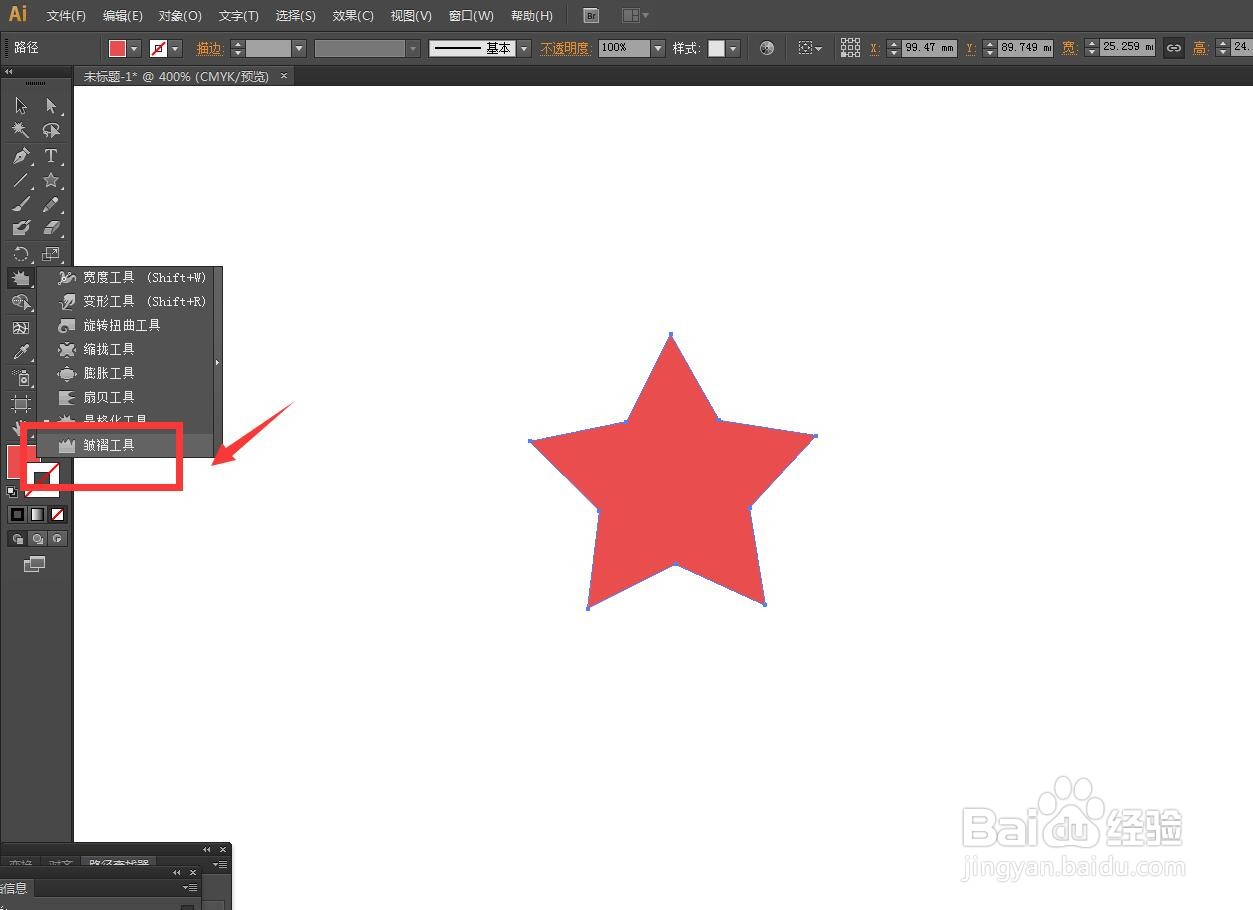This screenshot has width=1253, height=910.
Task: Open the 窗口 menu
Action: 470,15
